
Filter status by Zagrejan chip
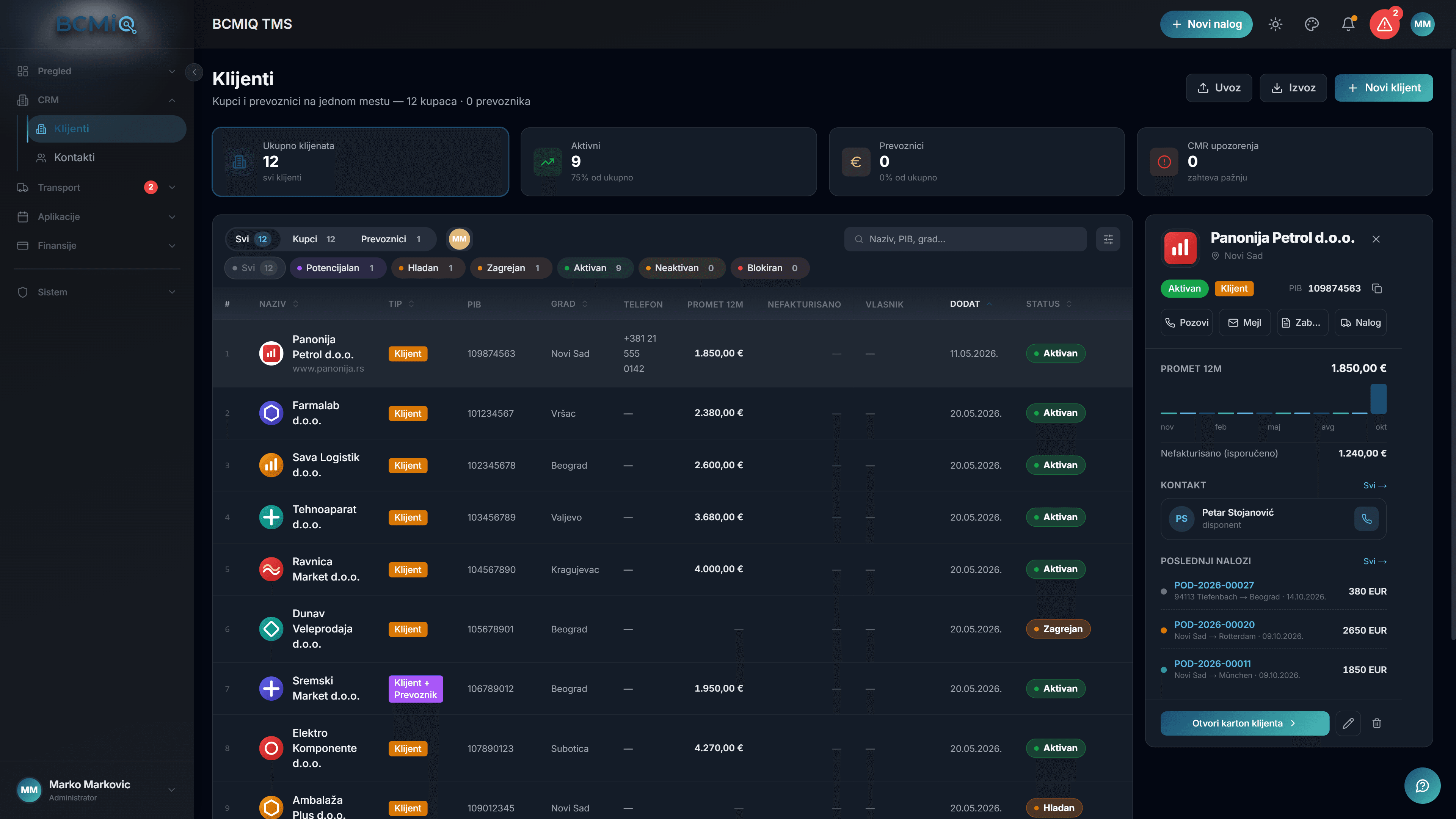coord(511,268)
